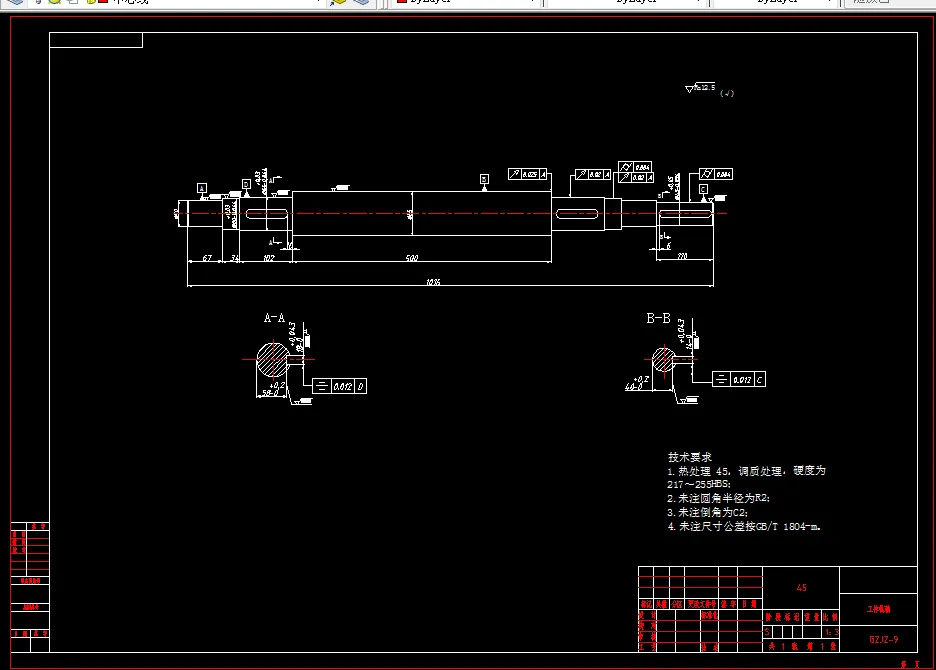The width and height of the screenshot is (936, 670).
Task: Click datum D marker near left keyway
Action: (x=246, y=184)
